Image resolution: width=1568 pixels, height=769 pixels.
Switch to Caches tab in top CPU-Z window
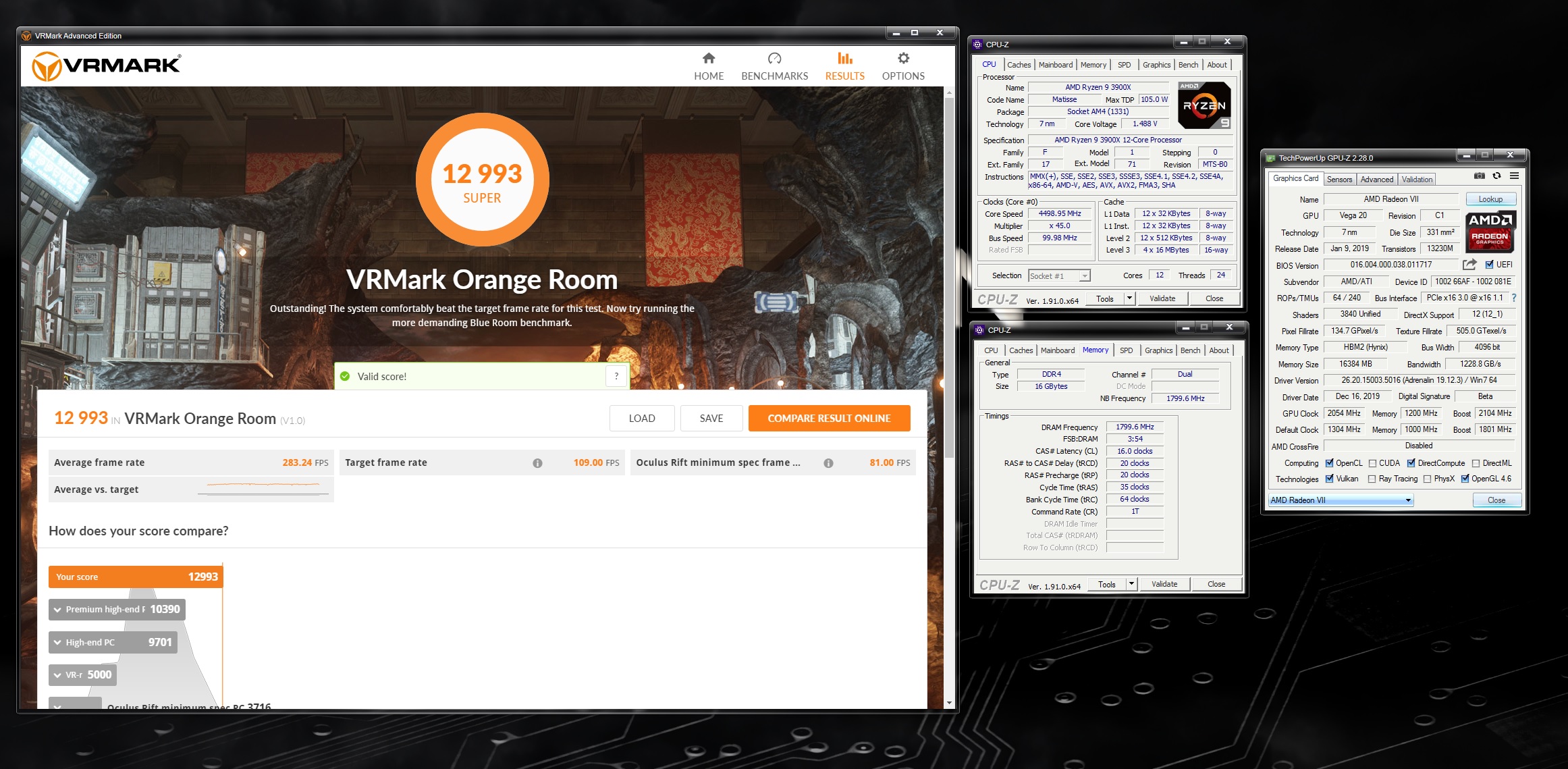[x=1019, y=65]
